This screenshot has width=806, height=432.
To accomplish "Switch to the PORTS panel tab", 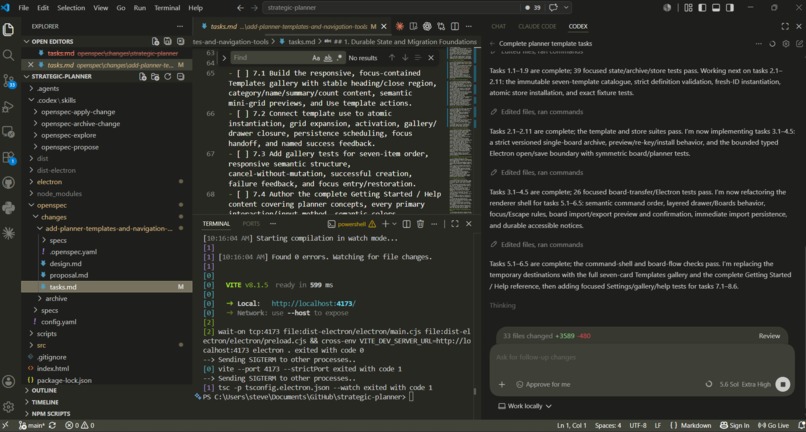I will [x=251, y=224].
